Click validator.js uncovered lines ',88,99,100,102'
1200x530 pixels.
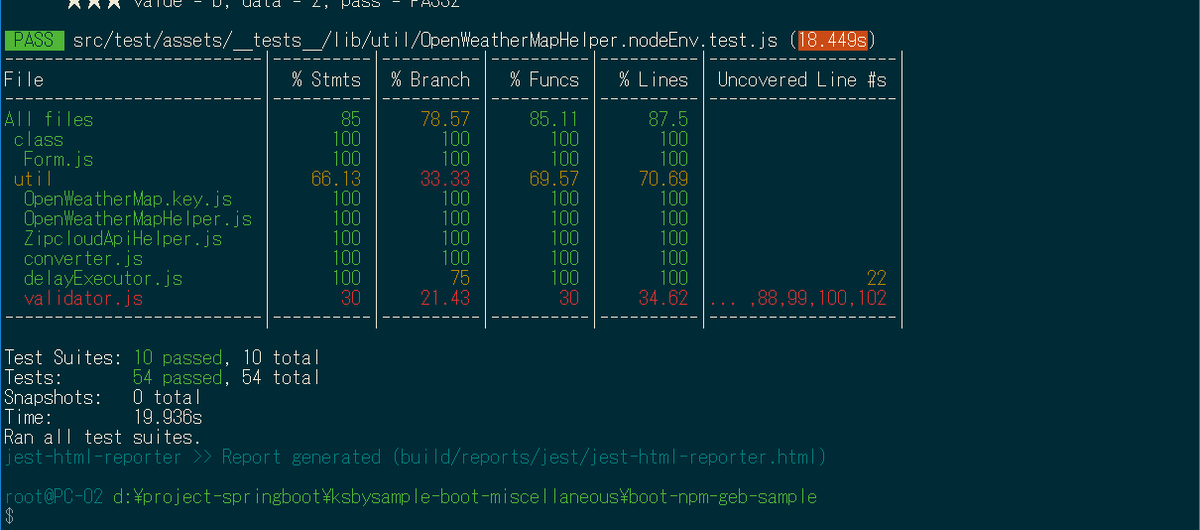tap(817, 299)
